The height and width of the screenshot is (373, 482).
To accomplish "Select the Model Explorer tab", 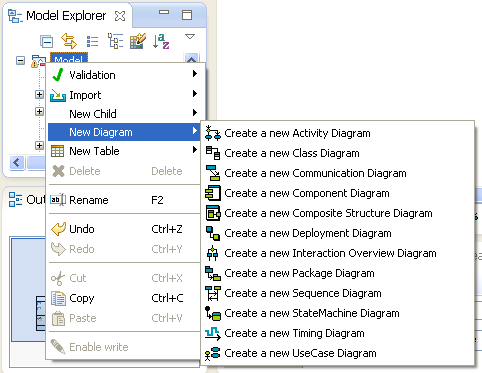I will click(x=66, y=16).
